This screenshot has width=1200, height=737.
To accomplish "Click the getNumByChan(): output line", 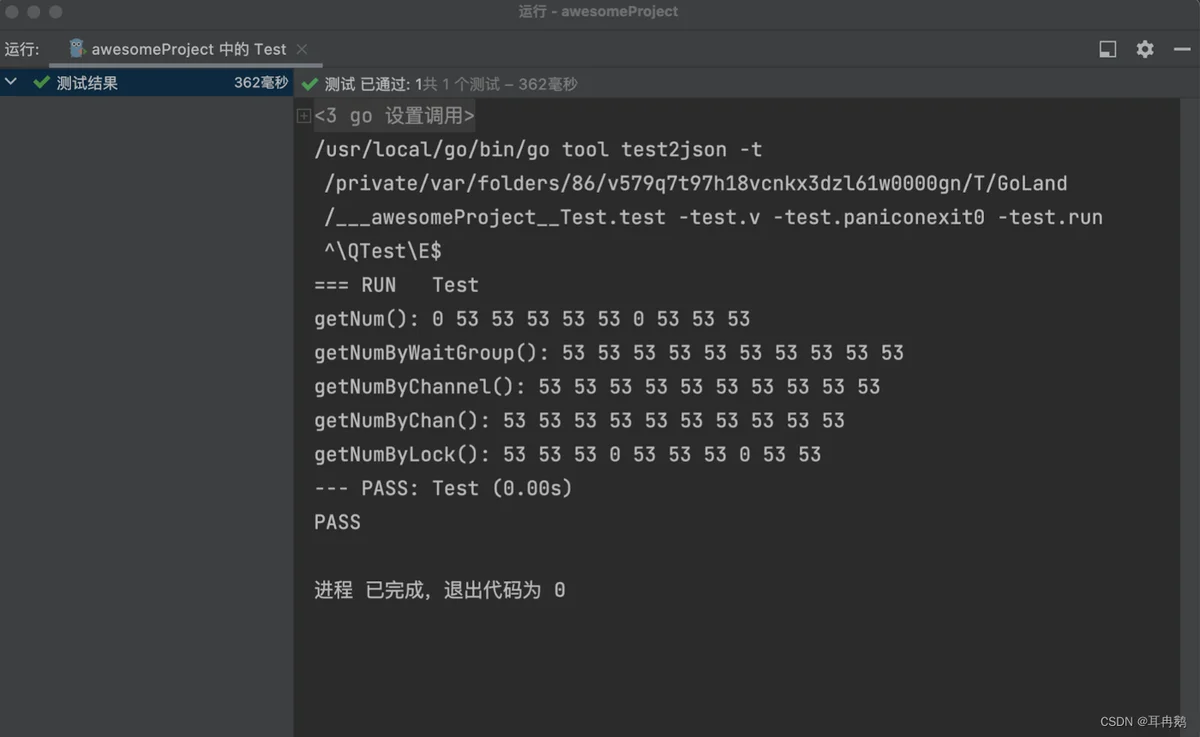I will [x=579, y=421].
